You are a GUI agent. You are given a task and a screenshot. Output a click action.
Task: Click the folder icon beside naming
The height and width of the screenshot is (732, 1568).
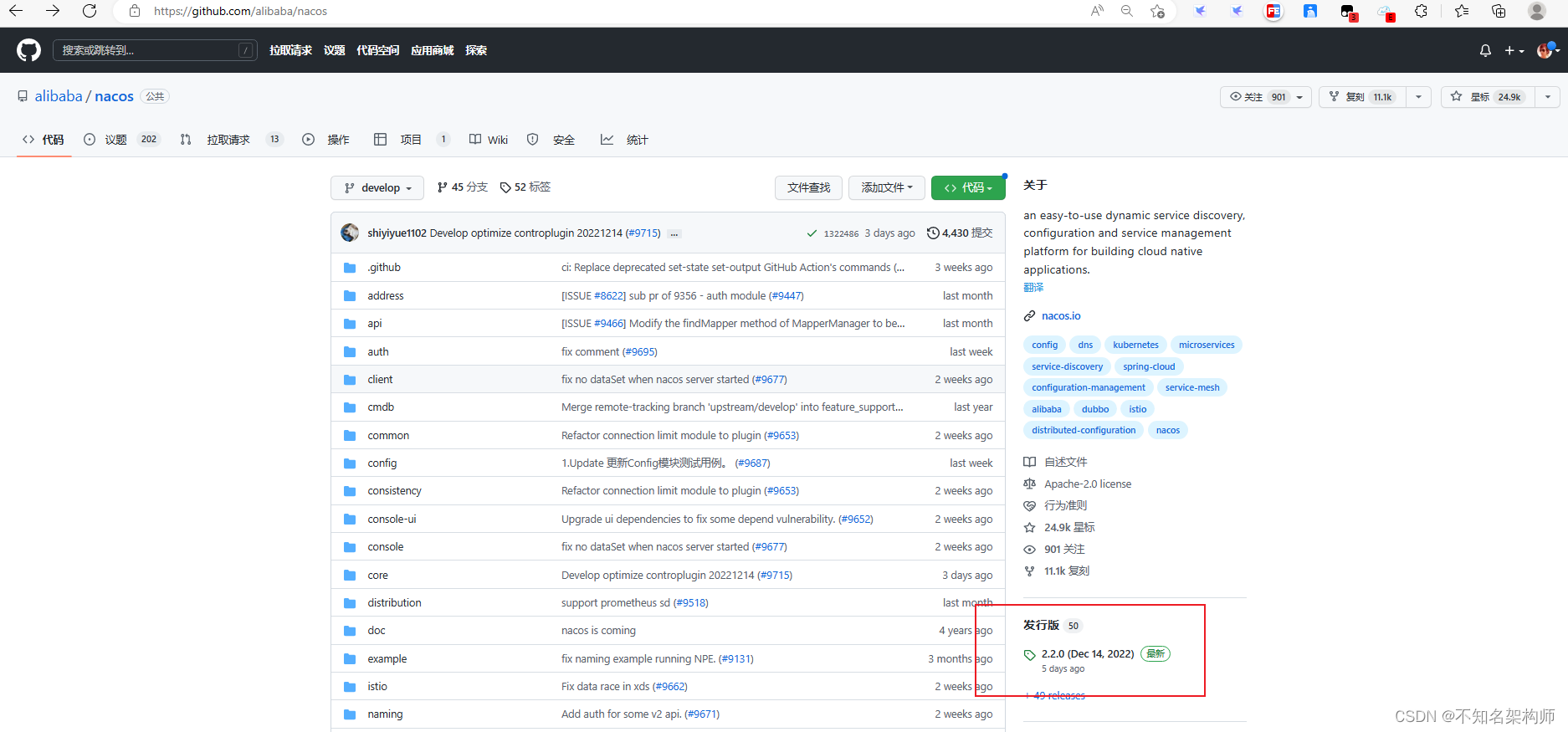pyautogui.click(x=350, y=714)
